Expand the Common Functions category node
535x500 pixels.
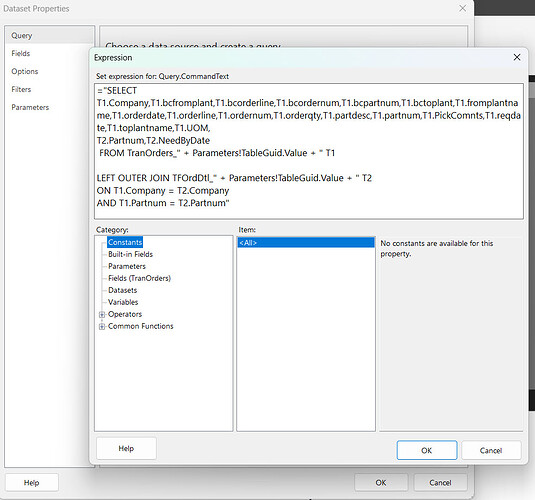tap(102, 327)
